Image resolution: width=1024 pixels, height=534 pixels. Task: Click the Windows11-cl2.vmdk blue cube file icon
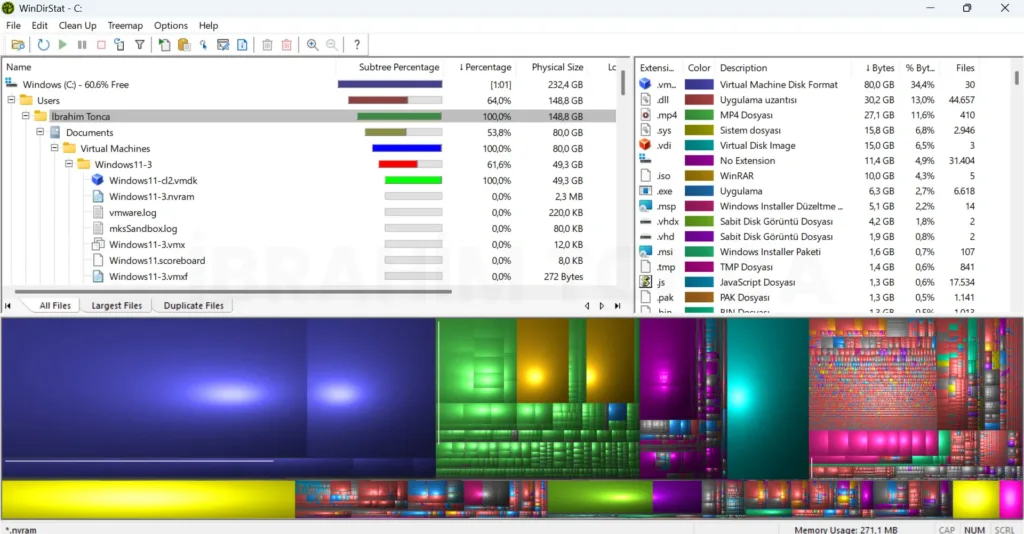pyautogui.click(x=97, y=180)
